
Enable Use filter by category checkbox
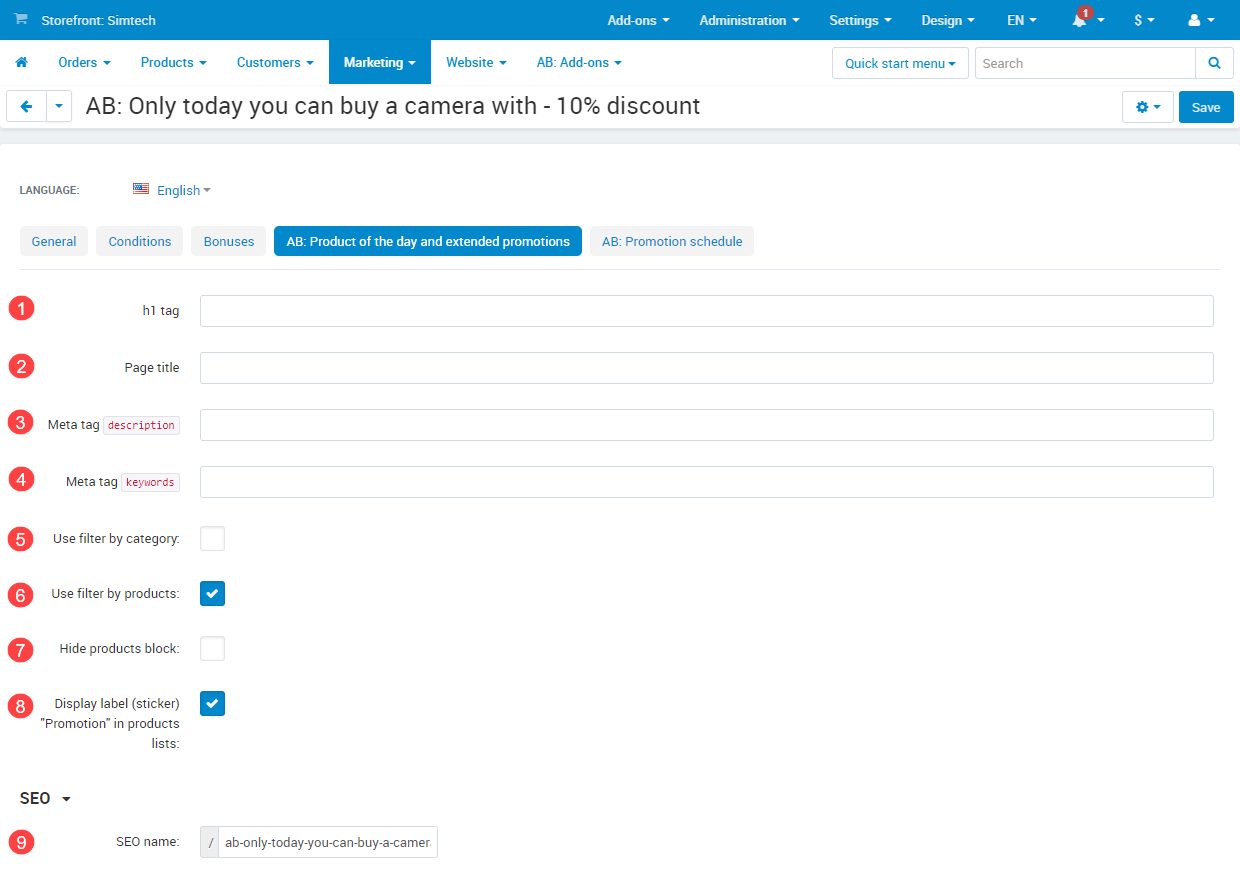(x=212, y=539)
